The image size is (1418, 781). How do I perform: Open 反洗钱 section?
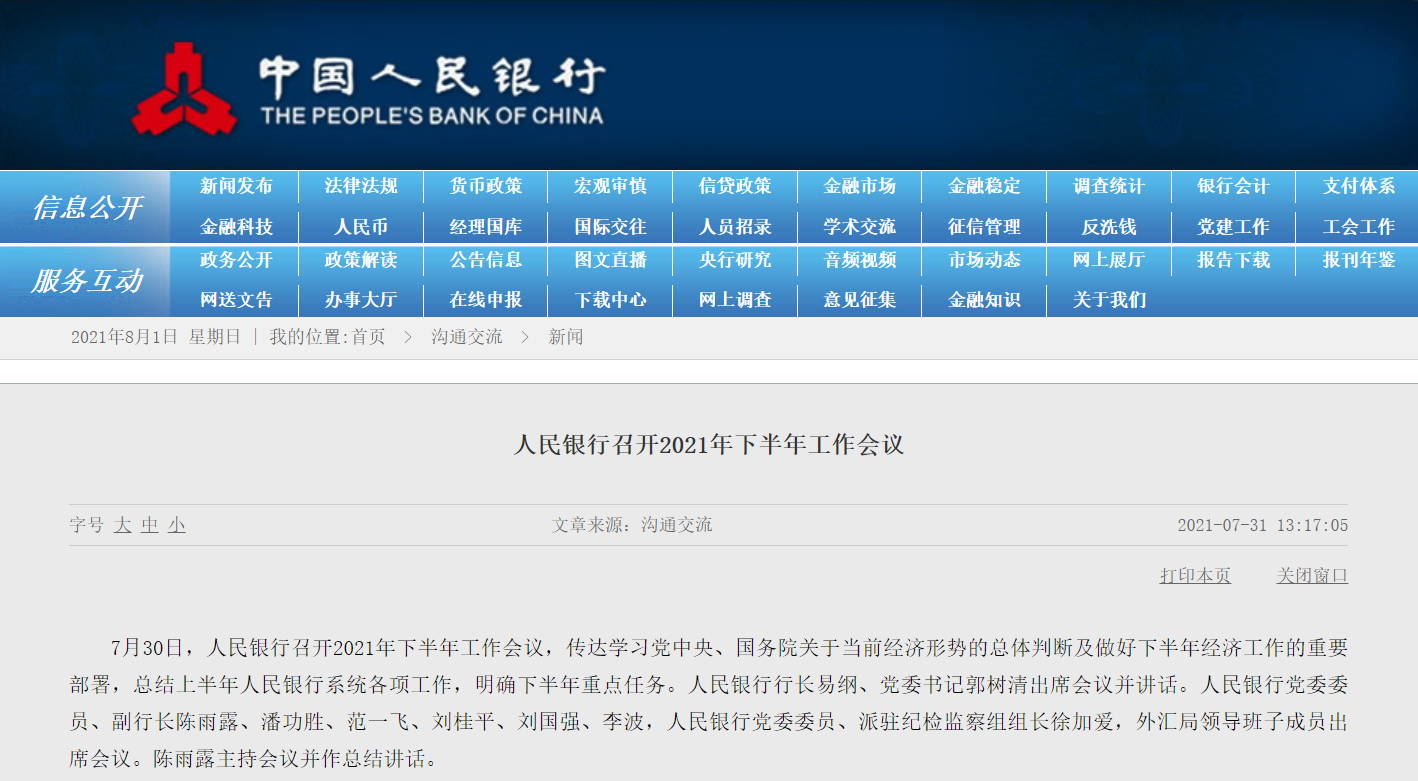coord(1109,227)
